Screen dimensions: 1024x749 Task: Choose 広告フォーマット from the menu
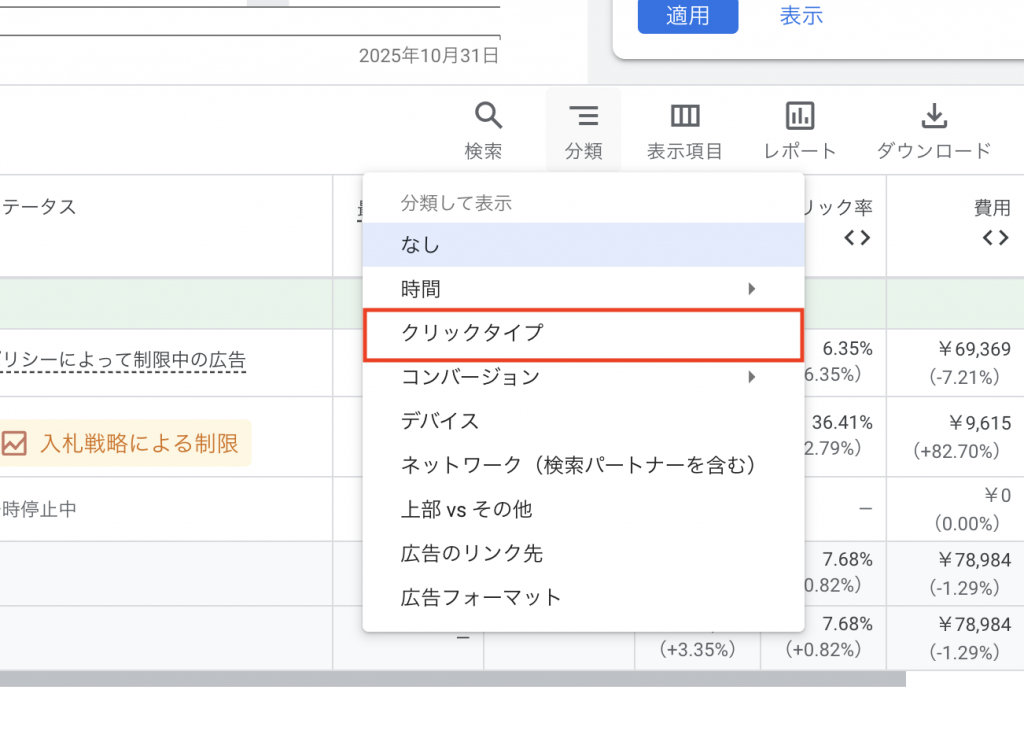point(481,597)
